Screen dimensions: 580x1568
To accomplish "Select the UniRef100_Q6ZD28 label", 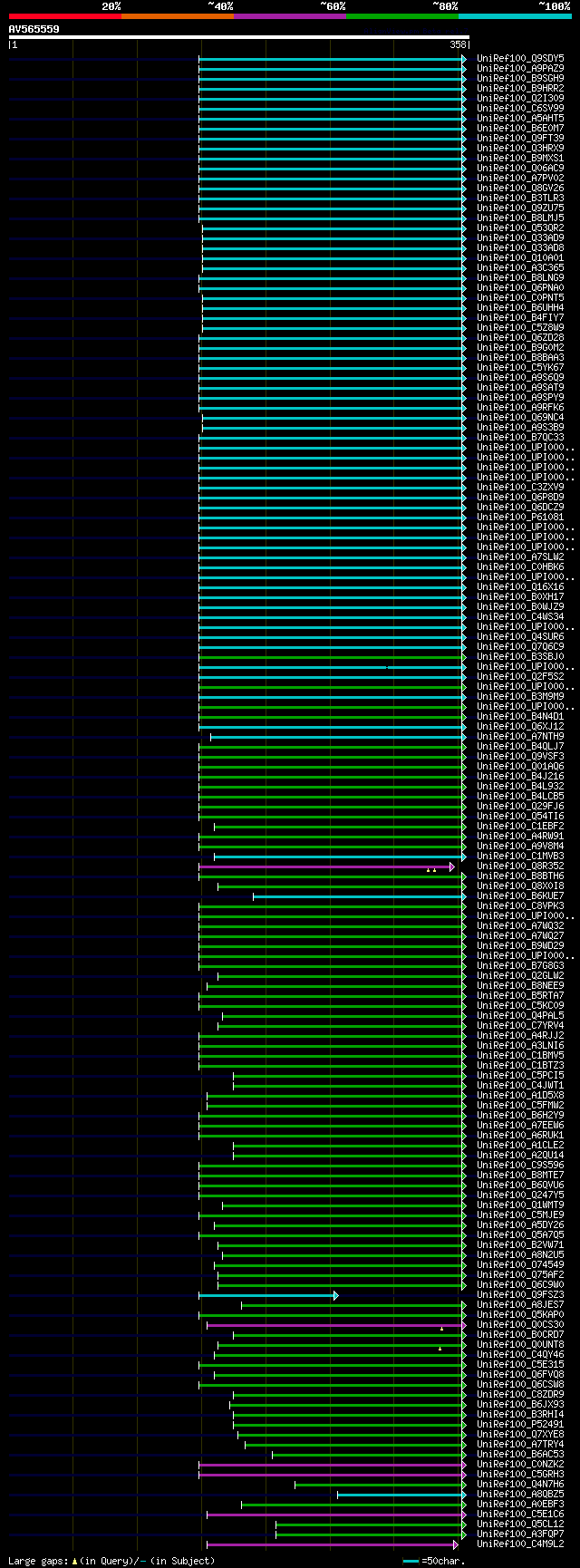I will (x=520, y=337).
